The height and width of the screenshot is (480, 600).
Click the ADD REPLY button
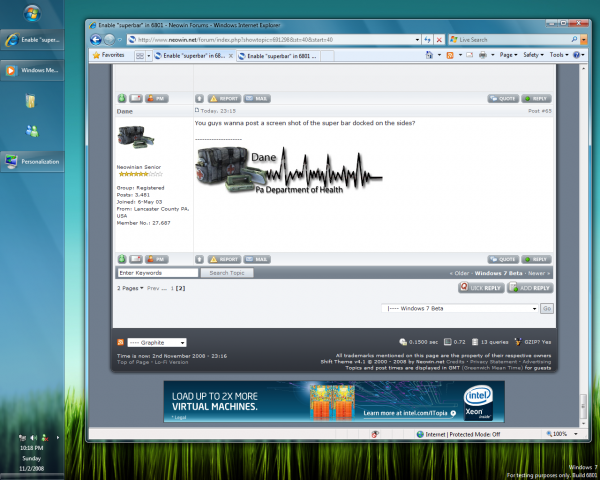[x=530, y=287]
